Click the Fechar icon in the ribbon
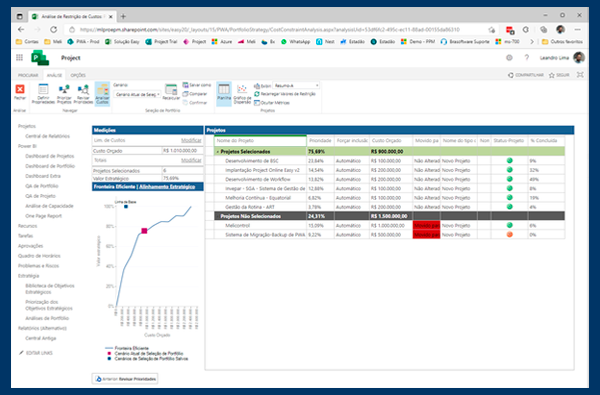The height and width of the screenshot is (395, 600). (x=20, y=90)
